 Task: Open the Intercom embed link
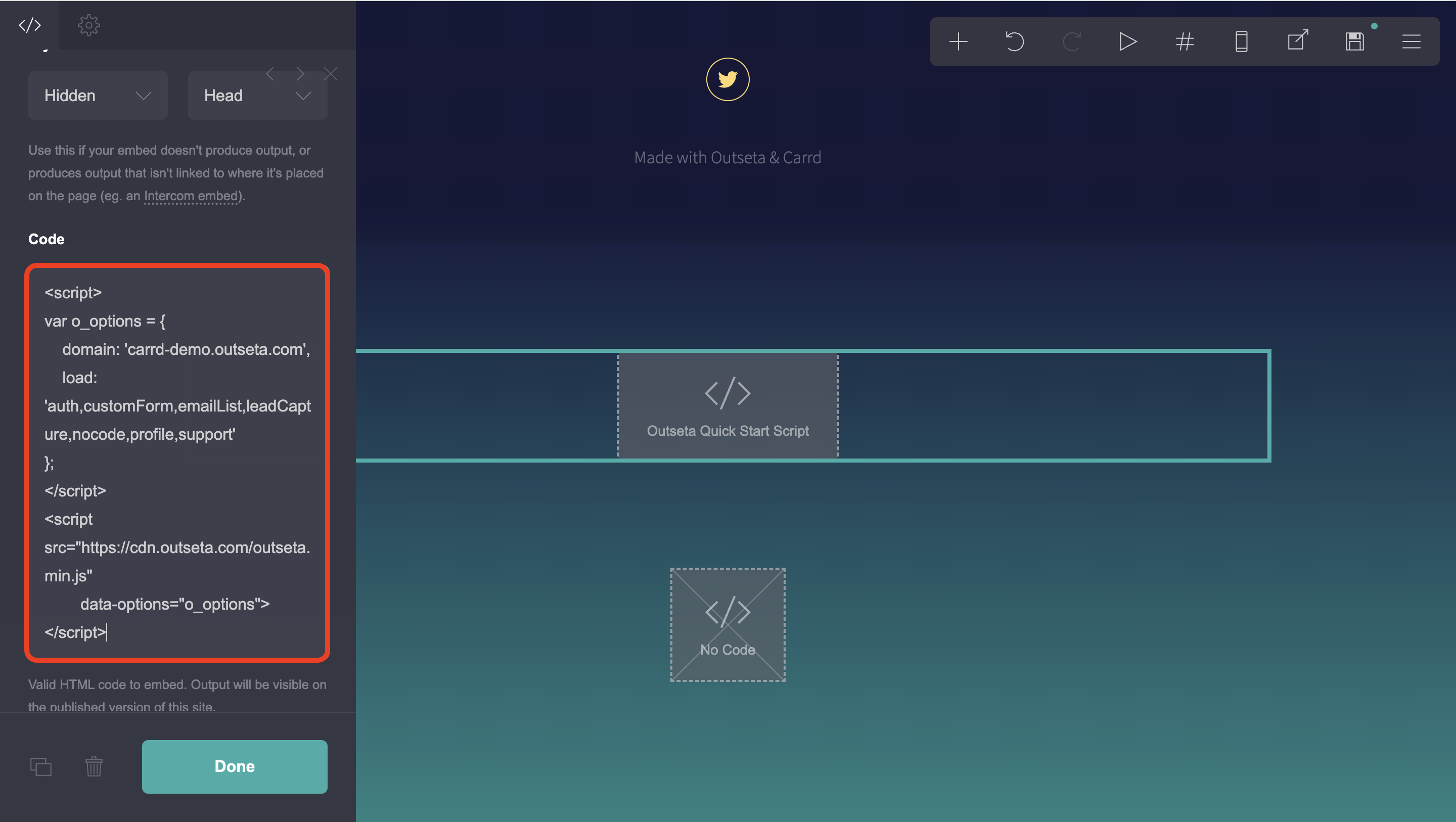pyautogui.click(x=192, y=196)
